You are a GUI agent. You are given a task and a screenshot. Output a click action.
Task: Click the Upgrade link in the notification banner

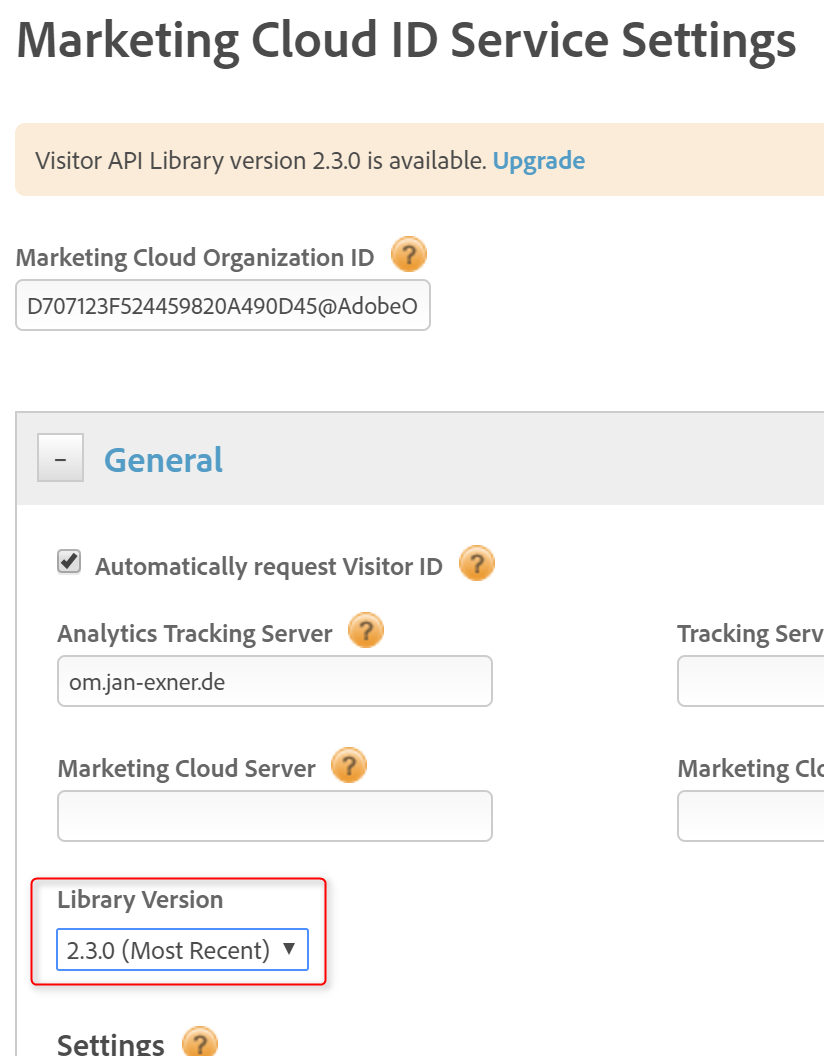pos(538,160)
